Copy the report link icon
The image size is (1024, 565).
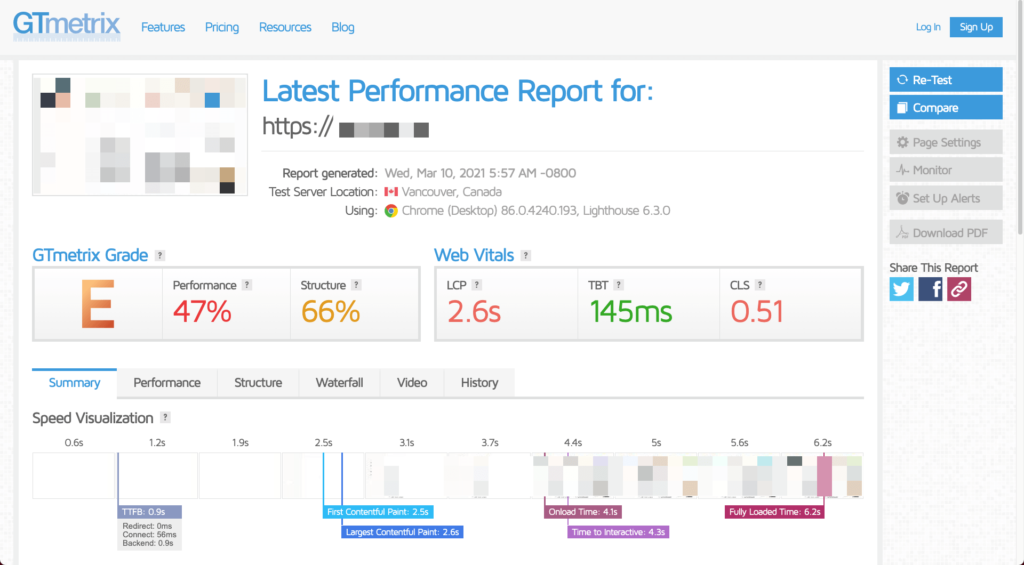[959, 289]
